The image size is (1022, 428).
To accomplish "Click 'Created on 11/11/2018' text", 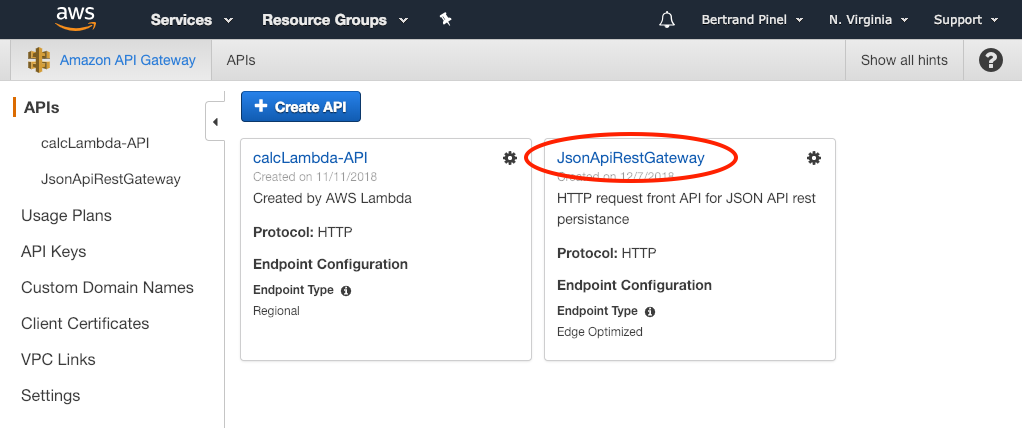I will (315, 177).
